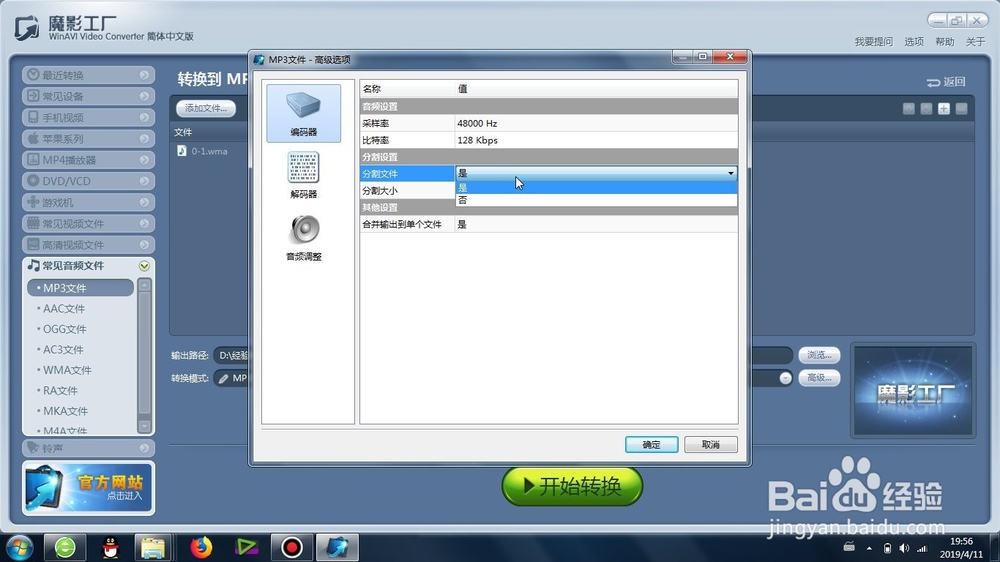Expand the 游戏机 category

[x=89, y=202]
